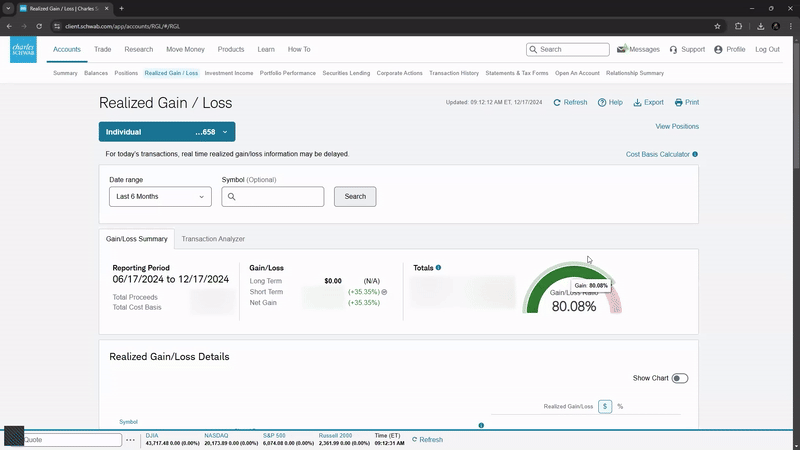The height and width of the screenshot is (450, 800).
Task: Open browser extensions puzzle icon
Action: pyautogui.click(x=738, y=26)
